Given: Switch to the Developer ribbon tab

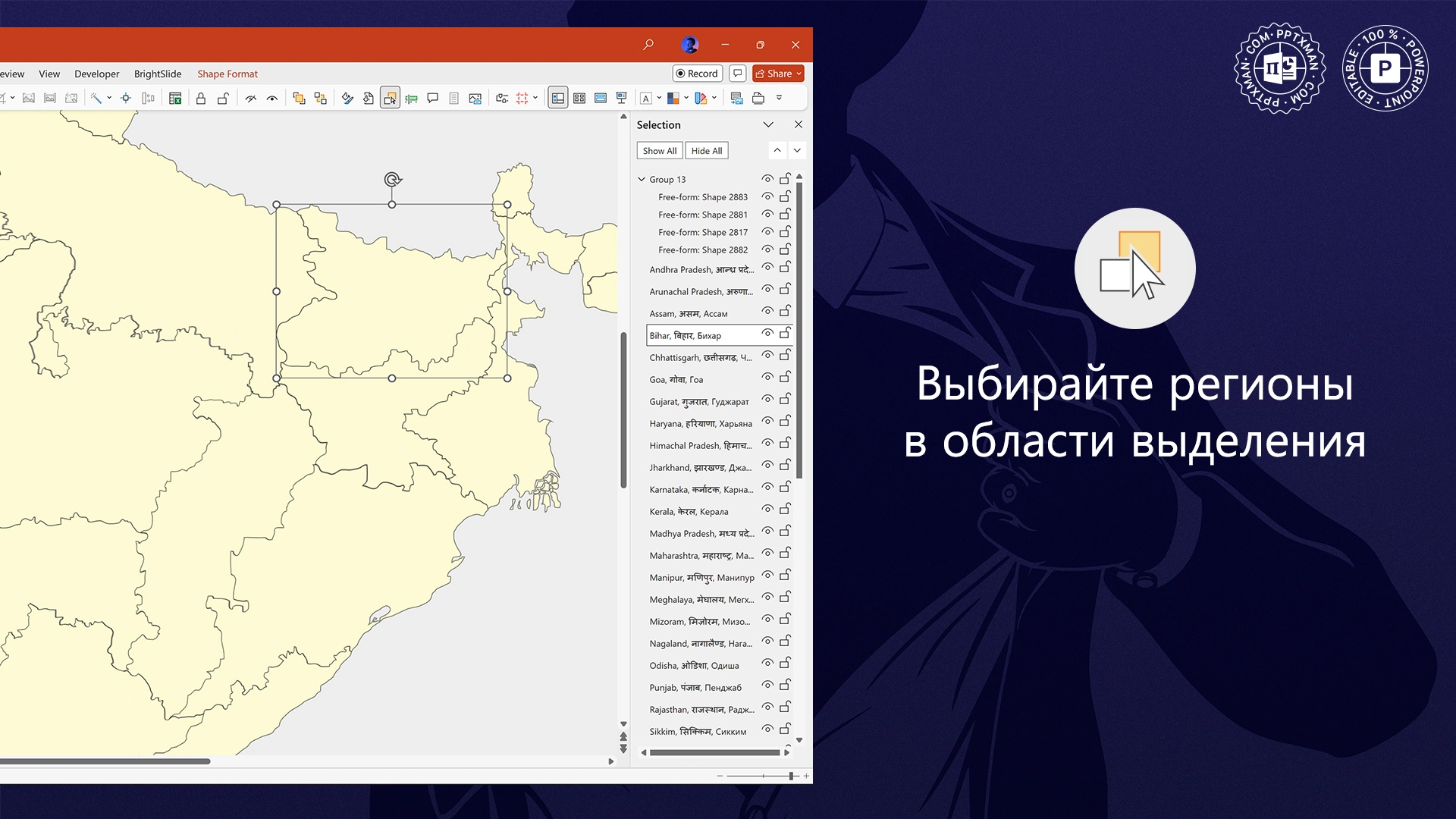Looking at the screenshot, I should coord(96,74).
